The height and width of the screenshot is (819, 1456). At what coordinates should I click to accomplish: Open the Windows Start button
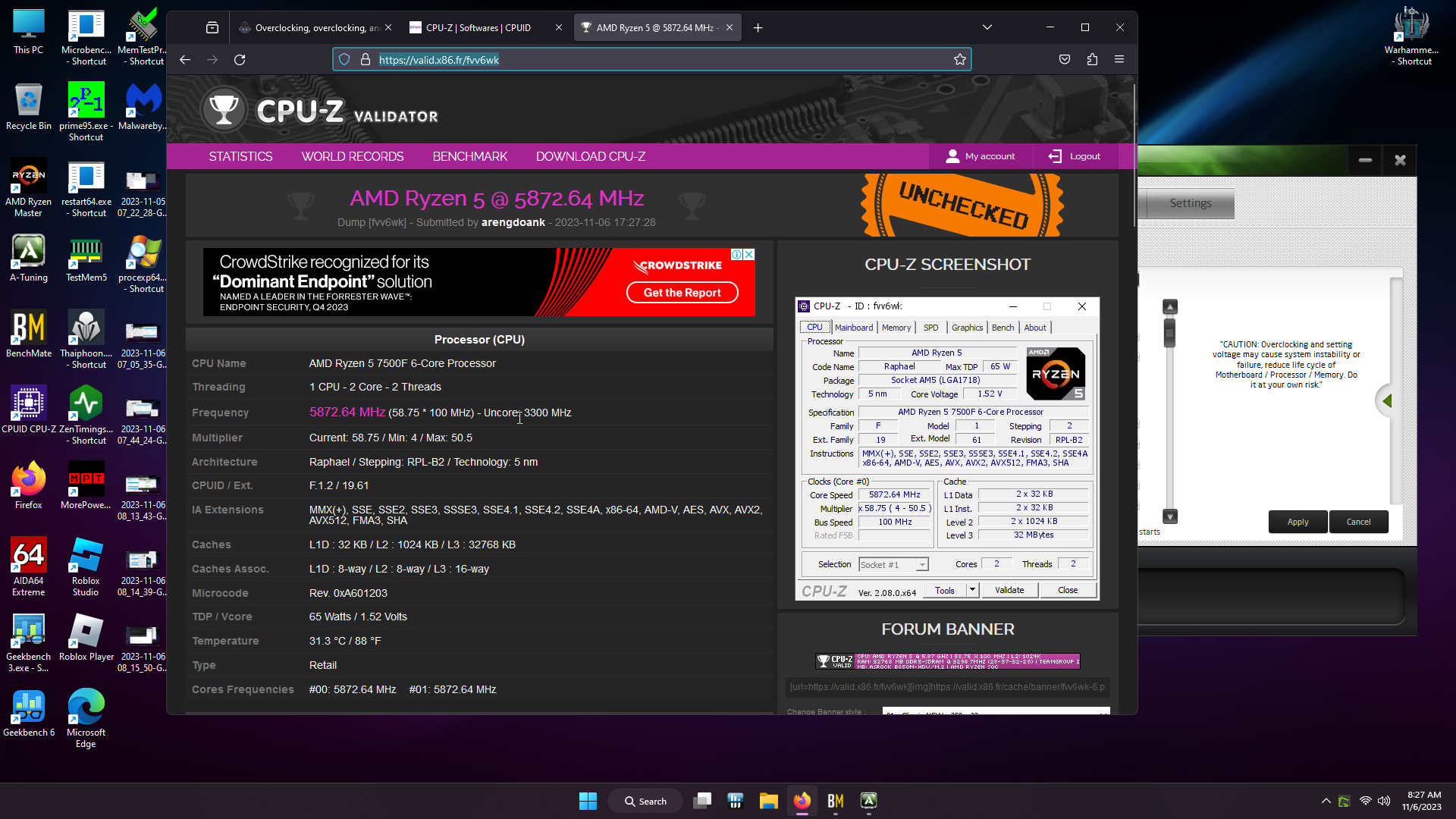click(588, 801)
